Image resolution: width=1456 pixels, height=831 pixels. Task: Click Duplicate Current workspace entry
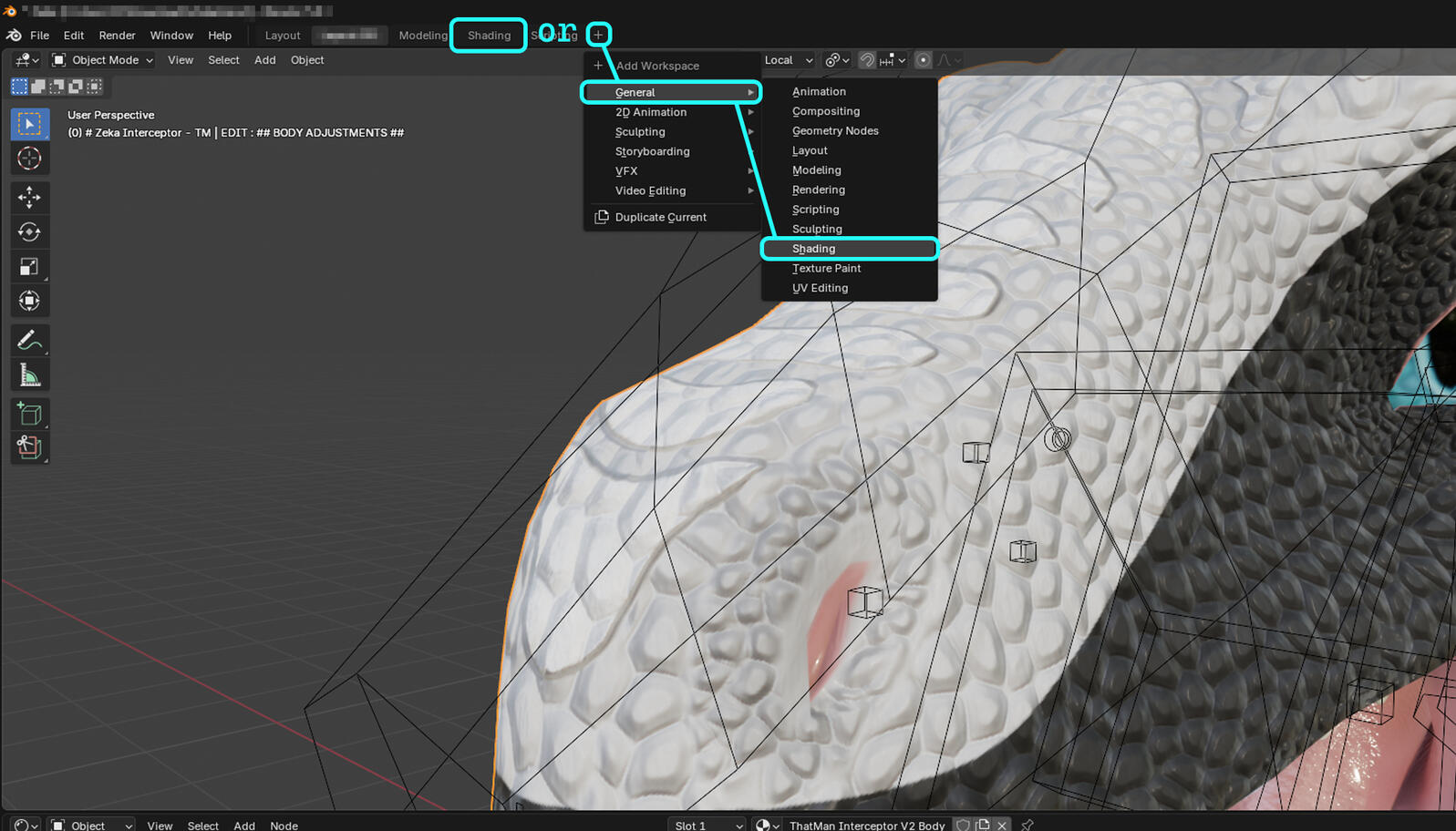pyautogui.click(x=660, y=217)
